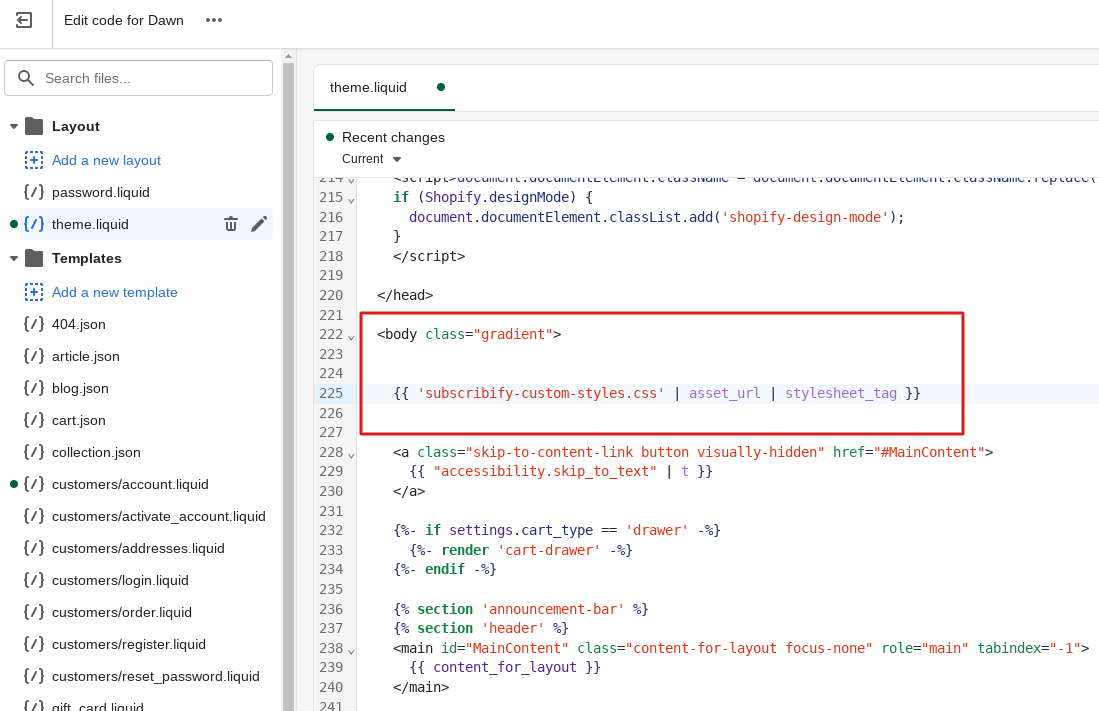Viewport: 1099px width, 711px height.
Task: Click line number 225 in gutter
Action: [332, 393]
